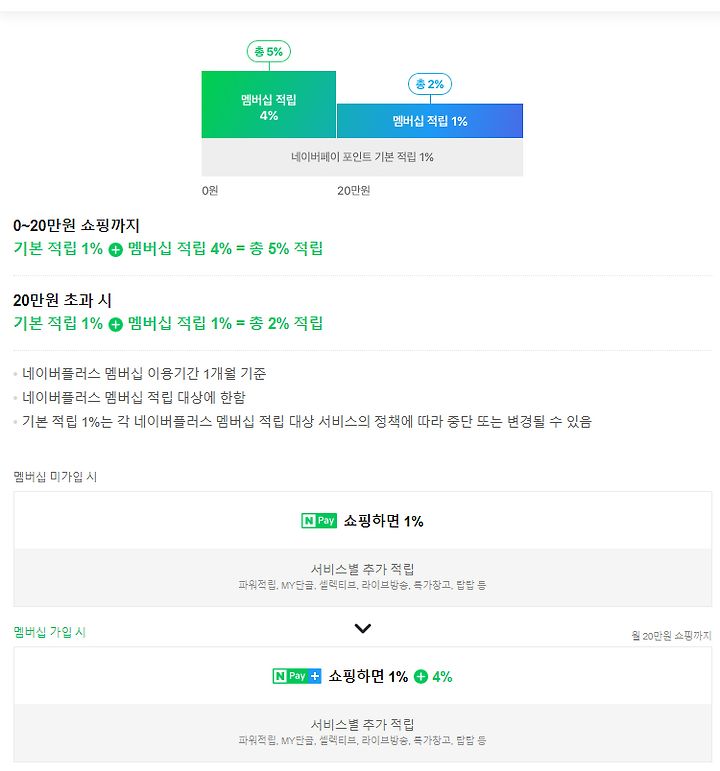Click the green plus icon in 총 5% 적립 line

tap(116, 250)
